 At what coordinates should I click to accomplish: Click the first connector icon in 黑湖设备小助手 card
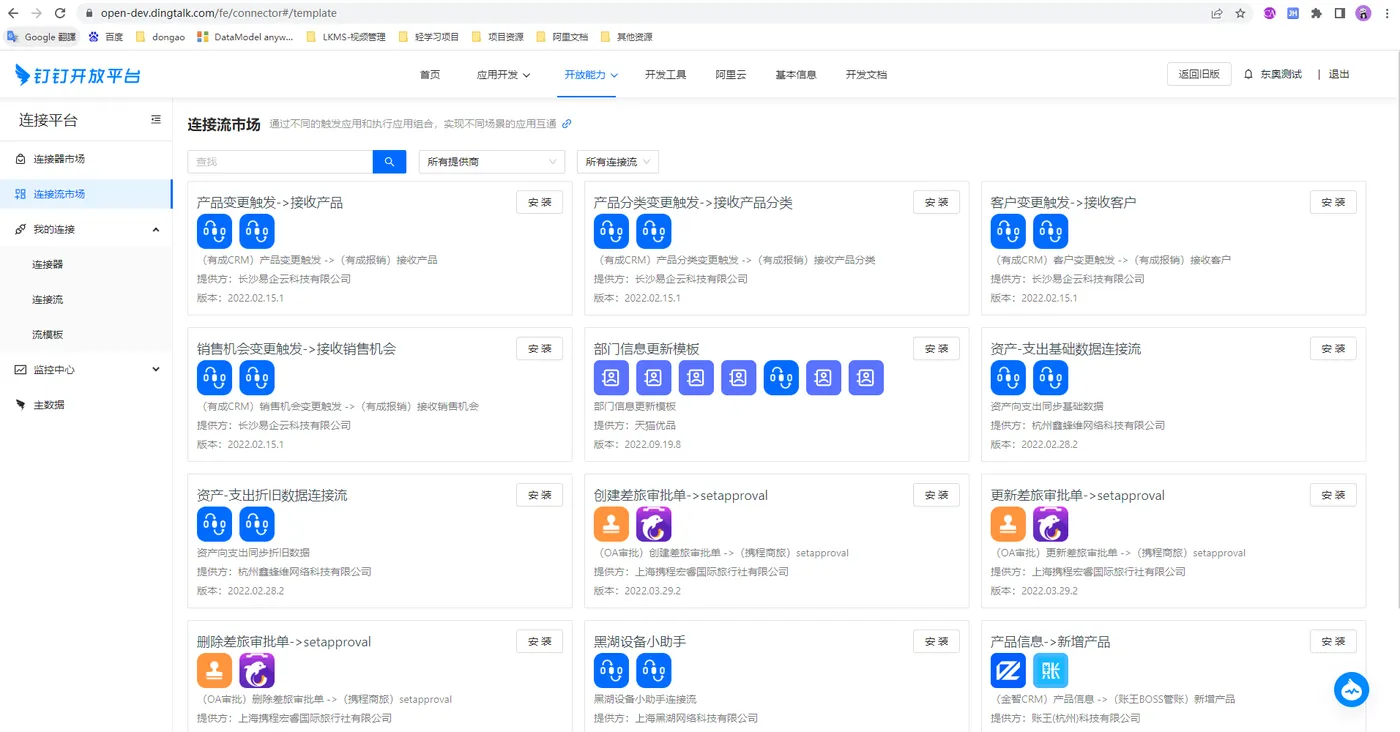611,670
